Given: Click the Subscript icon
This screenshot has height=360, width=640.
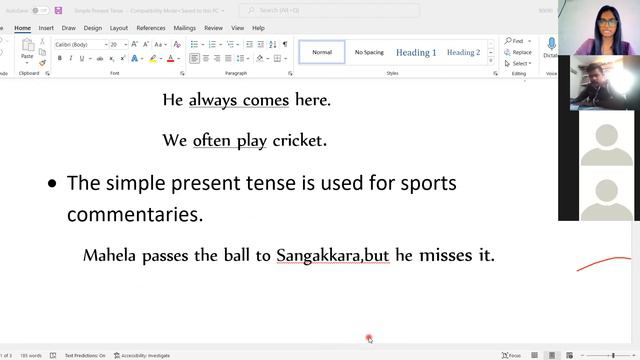Looking at the screenshot, I should click(111, 59).
